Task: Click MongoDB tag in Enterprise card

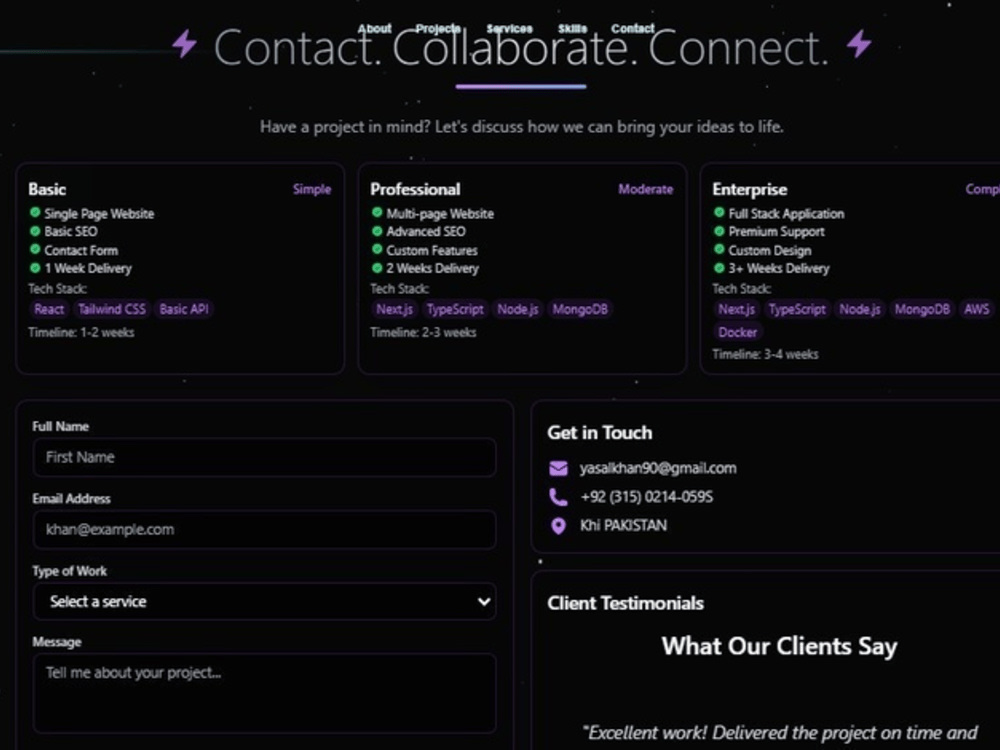Action: (922, 309)
